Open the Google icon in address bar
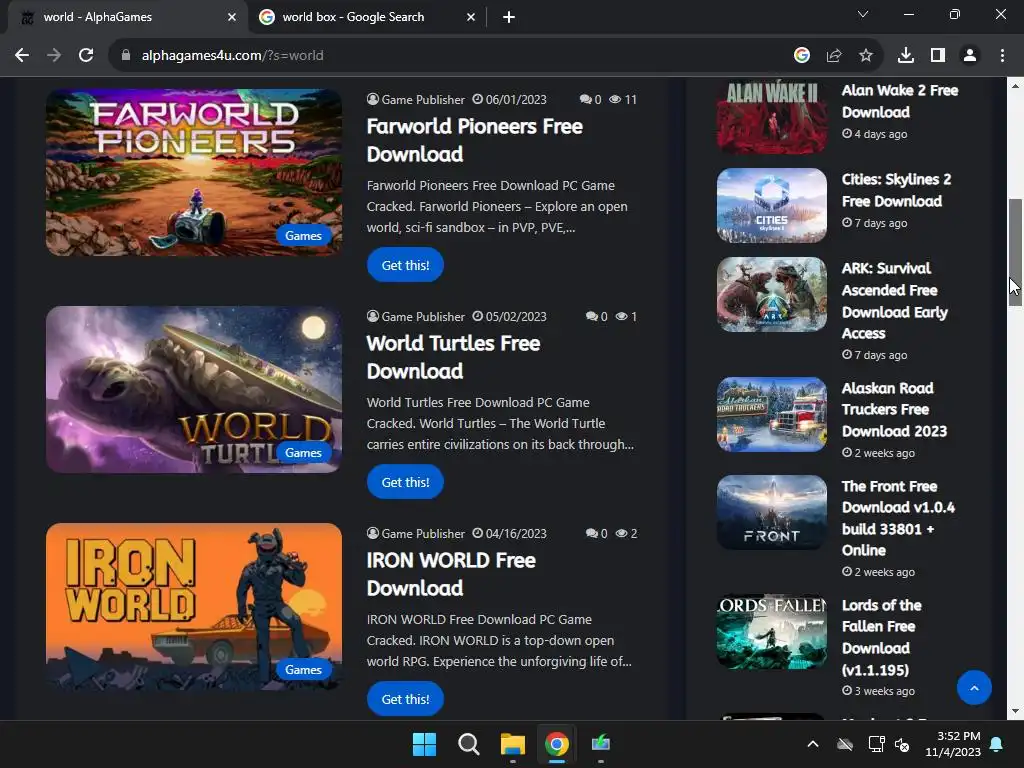This screenshot has height=768, width=1024. 802,56
